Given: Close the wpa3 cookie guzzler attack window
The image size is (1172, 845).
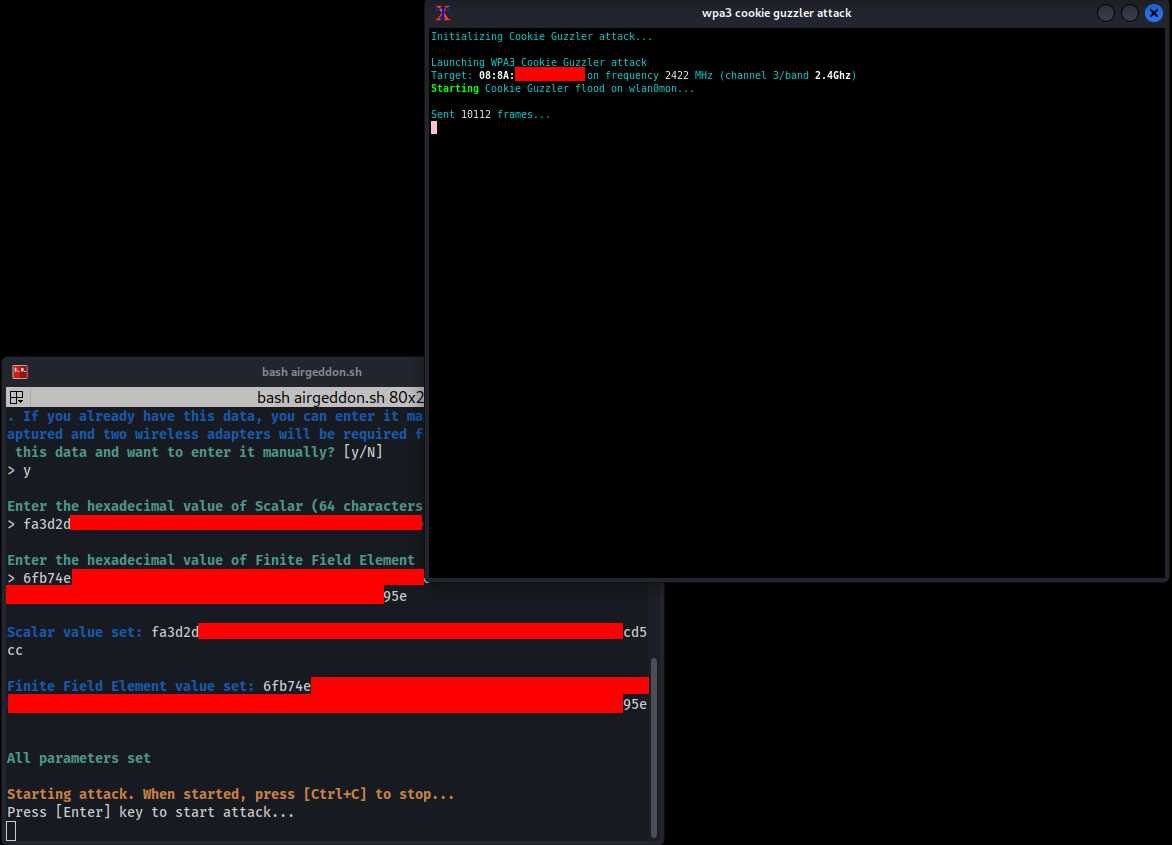Looking at the screenshot, I should coord(1153,13).
